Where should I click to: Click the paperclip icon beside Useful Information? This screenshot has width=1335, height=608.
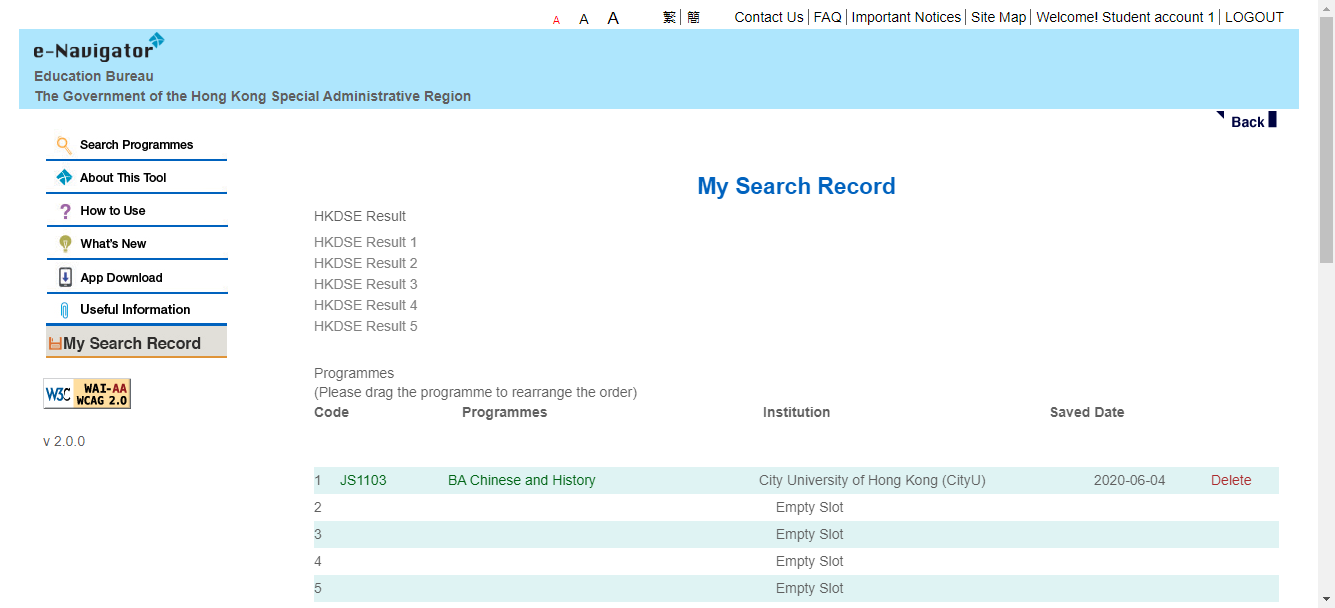65,310
